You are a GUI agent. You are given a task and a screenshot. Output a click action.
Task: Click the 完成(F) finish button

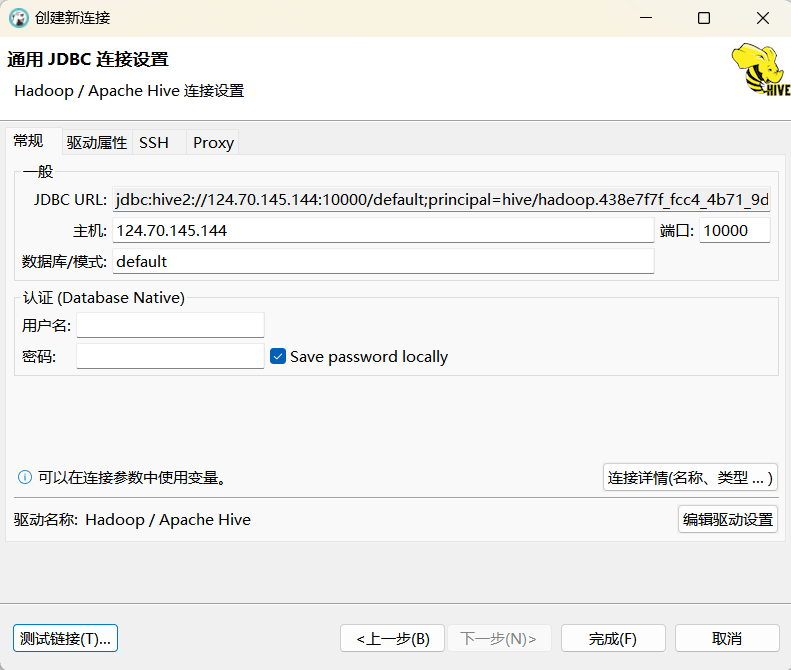point(613,638)
